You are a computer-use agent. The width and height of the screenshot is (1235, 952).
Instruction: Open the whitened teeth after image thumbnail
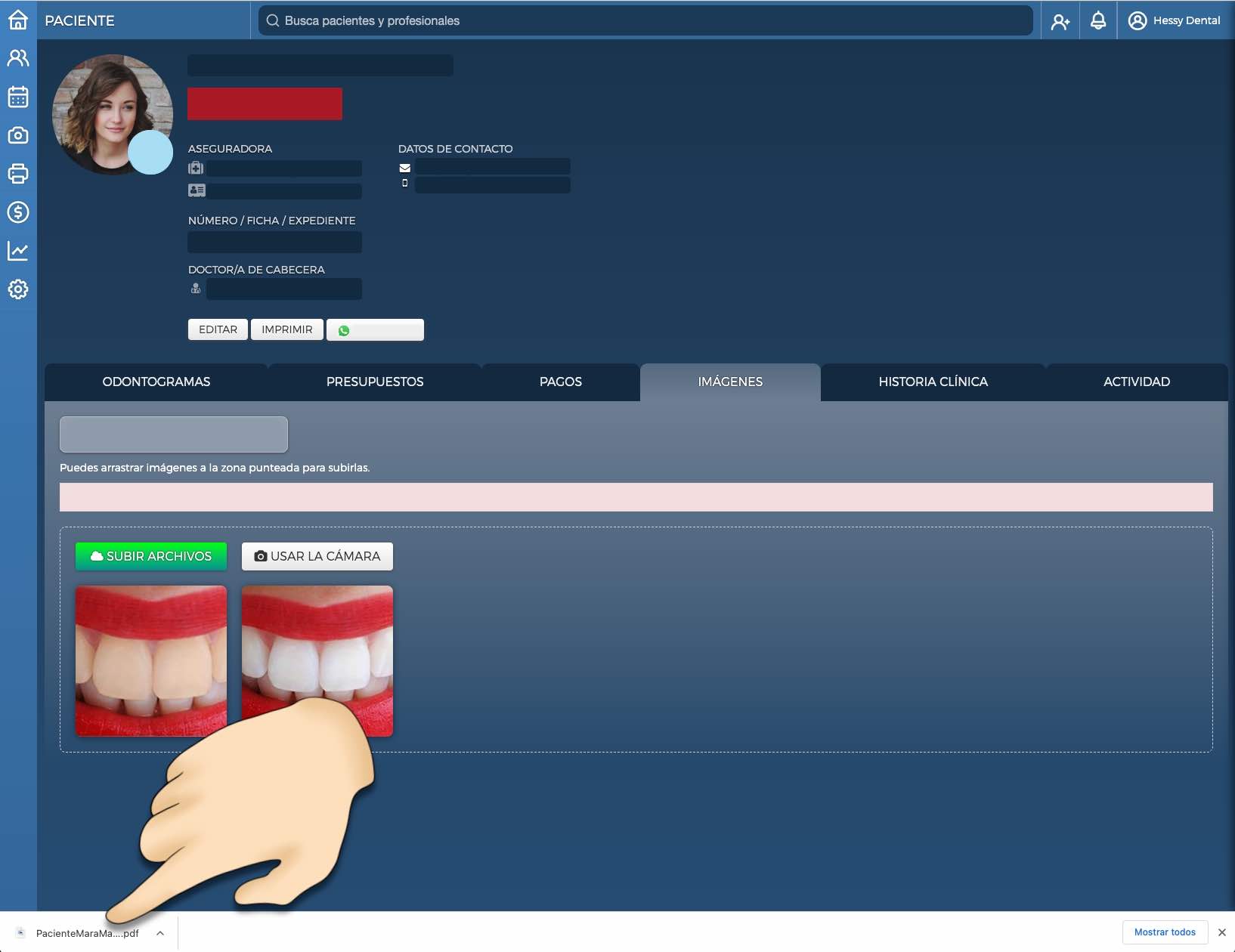[x=317, y=661]
